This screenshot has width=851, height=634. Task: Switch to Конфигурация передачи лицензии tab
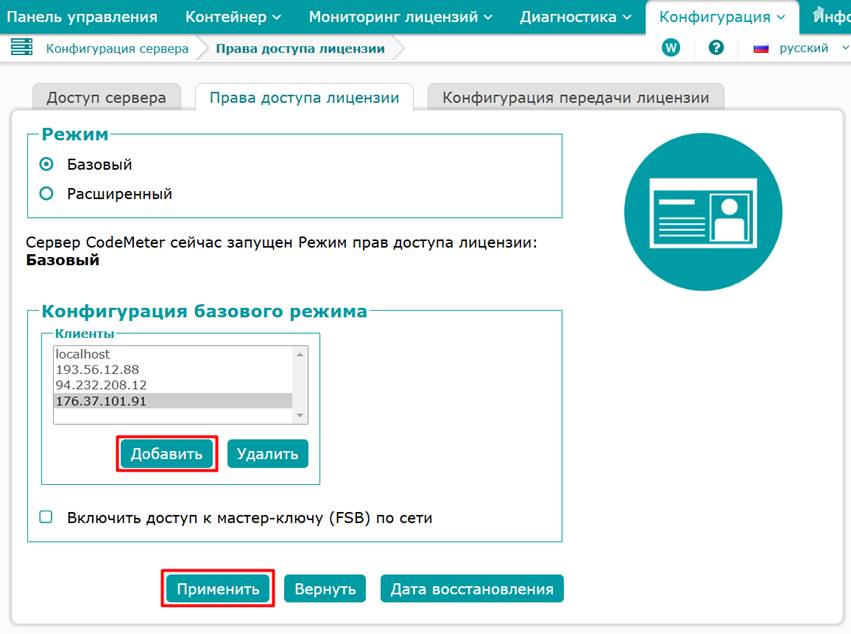click(x=575, y=97)
